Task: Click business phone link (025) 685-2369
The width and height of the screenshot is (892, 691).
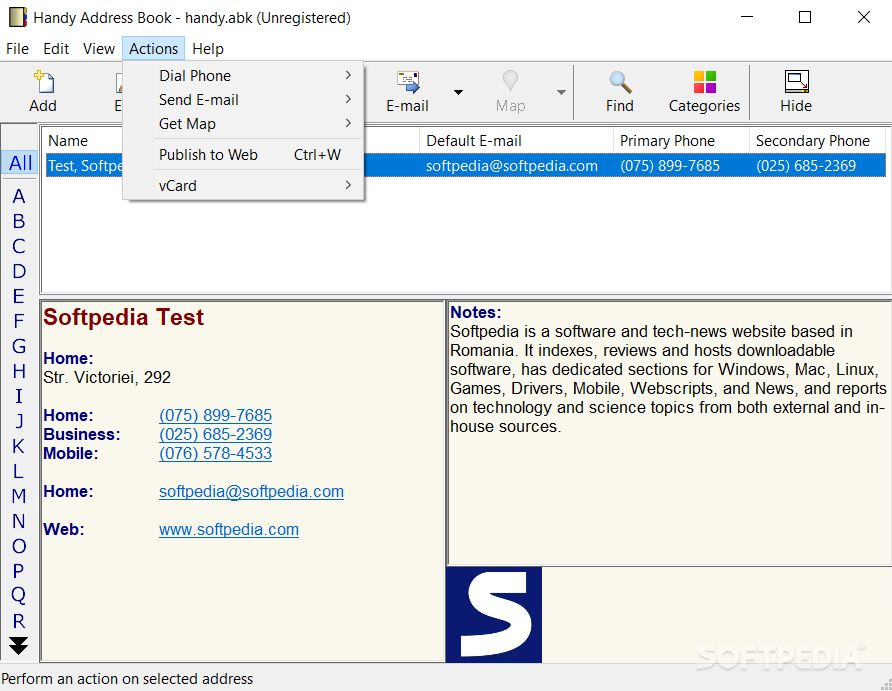Action: pyautogui.click(x=216, y=435)
